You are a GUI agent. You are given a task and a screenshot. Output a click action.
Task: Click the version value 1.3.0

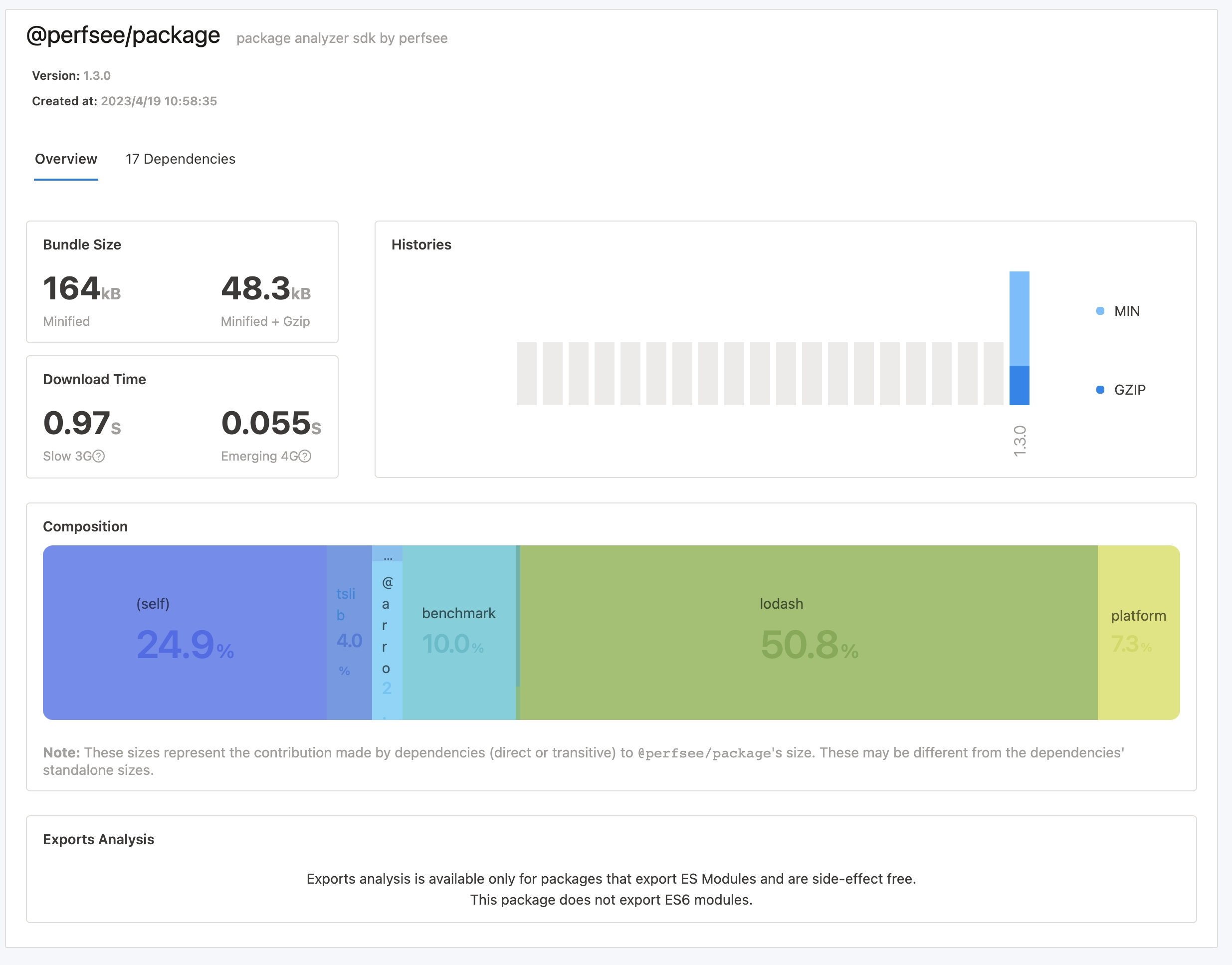97,76
